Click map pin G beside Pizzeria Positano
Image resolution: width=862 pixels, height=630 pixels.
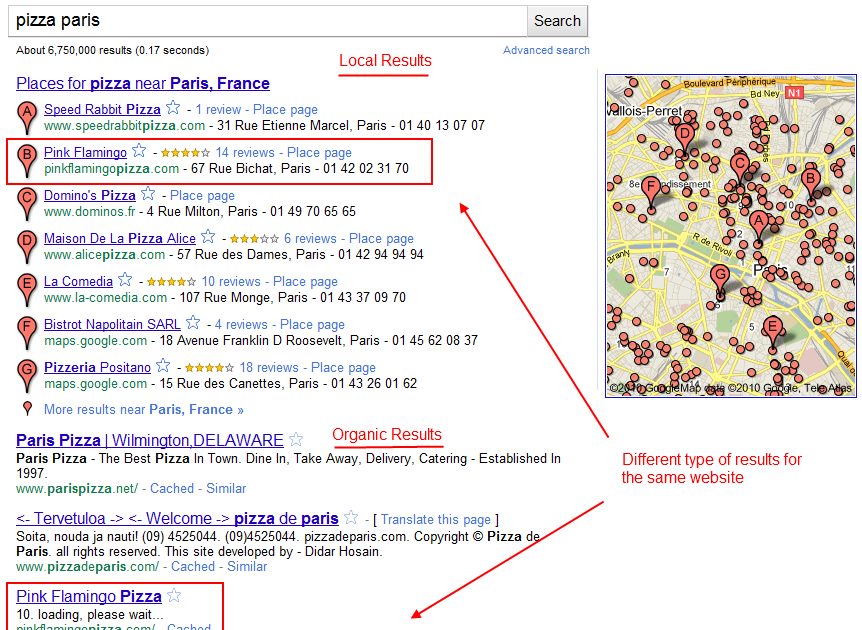[26, 375]
